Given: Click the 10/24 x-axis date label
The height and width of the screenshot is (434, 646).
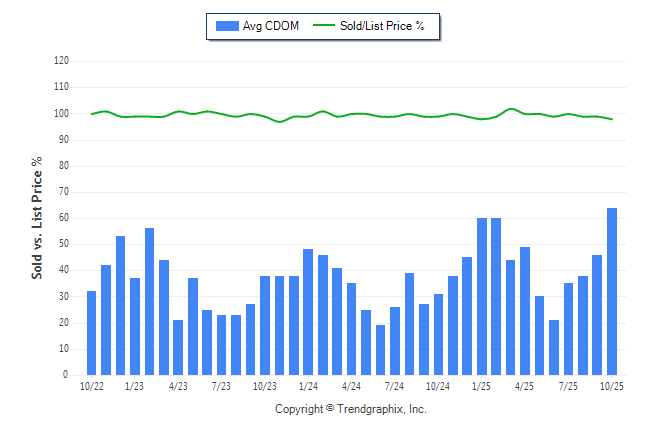Looking at the screenshot, I should tap(438, 386).
